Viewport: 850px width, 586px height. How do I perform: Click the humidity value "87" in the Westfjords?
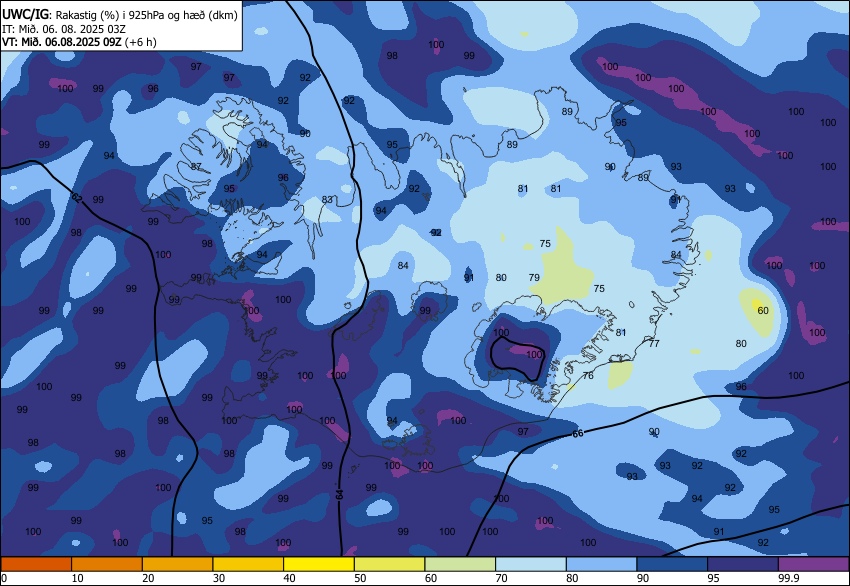click(x=196, y=166)
